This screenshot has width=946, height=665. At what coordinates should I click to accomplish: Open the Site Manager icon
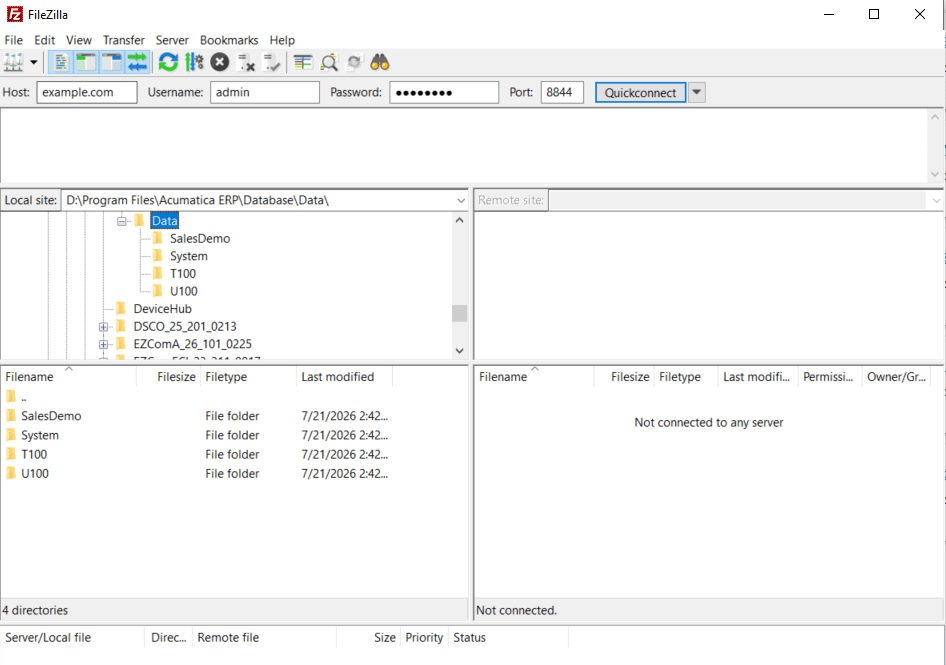point(13,62)
